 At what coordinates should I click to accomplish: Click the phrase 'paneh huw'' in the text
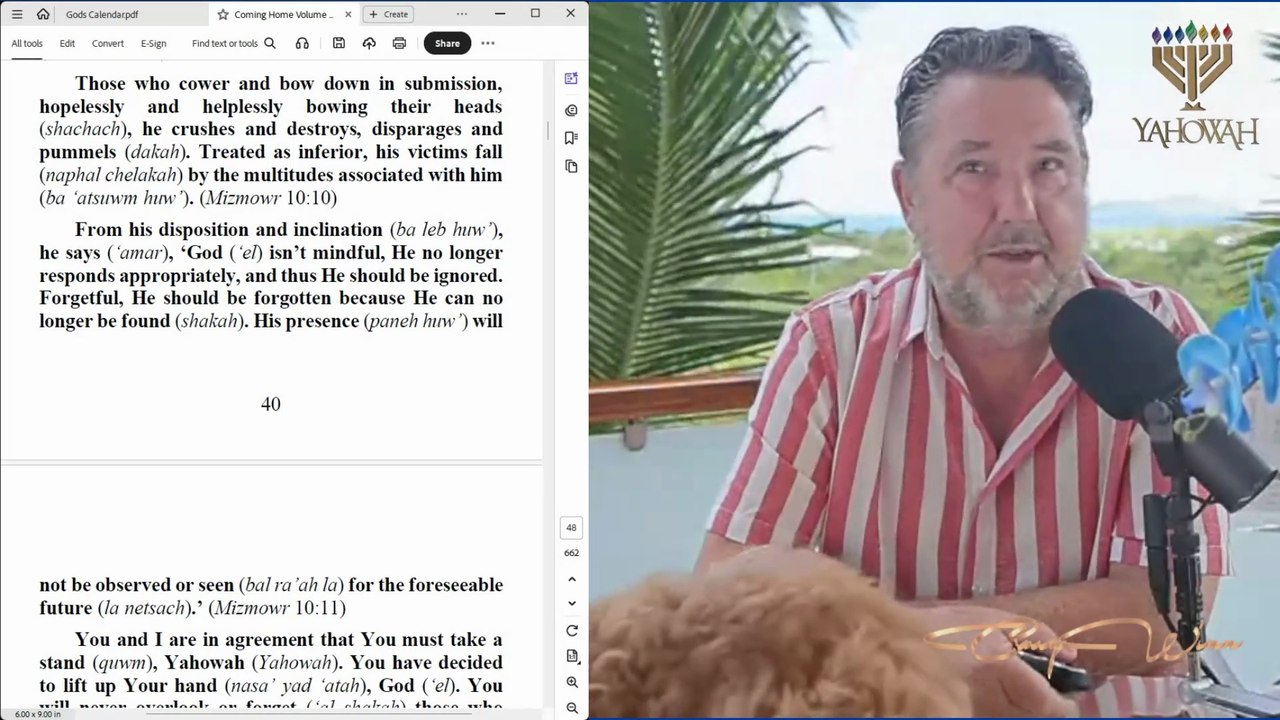point(416,321)
